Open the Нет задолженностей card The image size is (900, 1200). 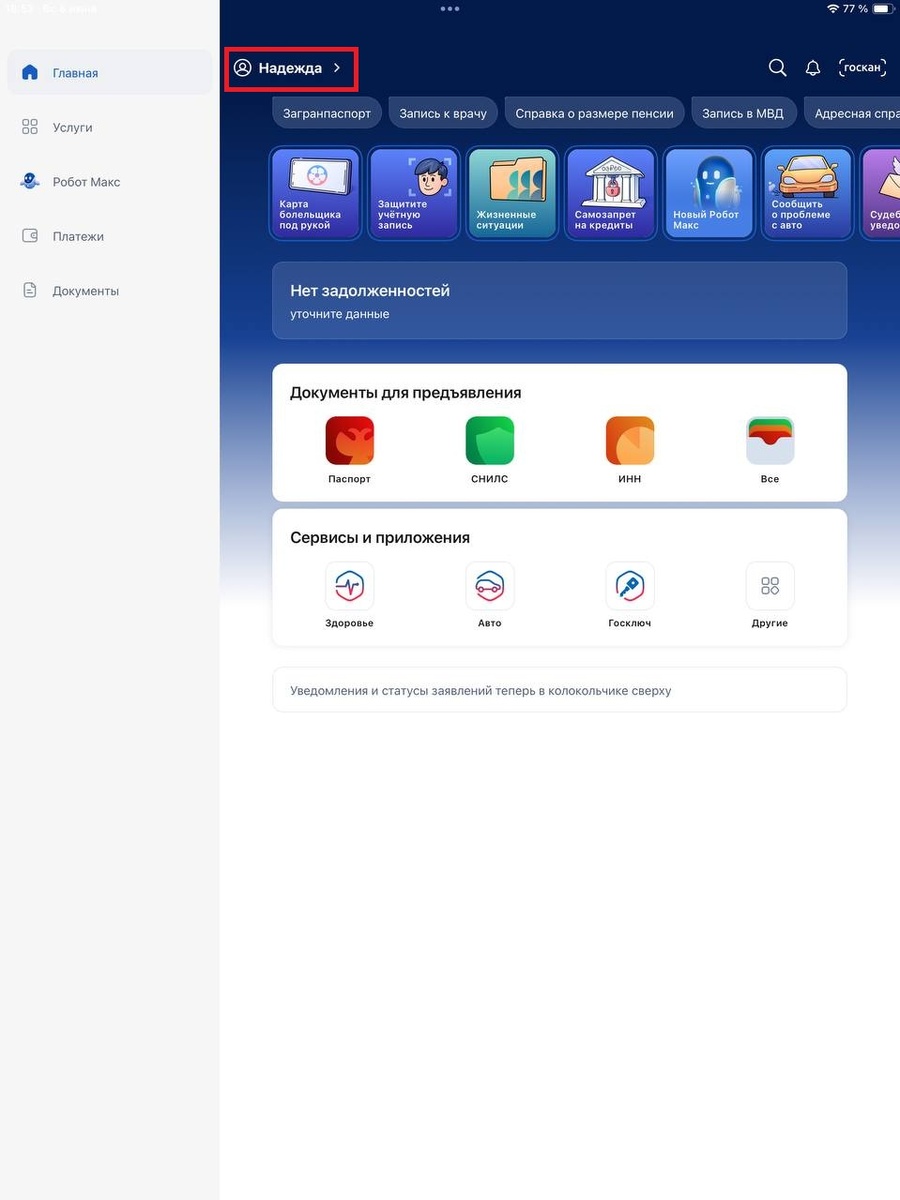point(560,301)
